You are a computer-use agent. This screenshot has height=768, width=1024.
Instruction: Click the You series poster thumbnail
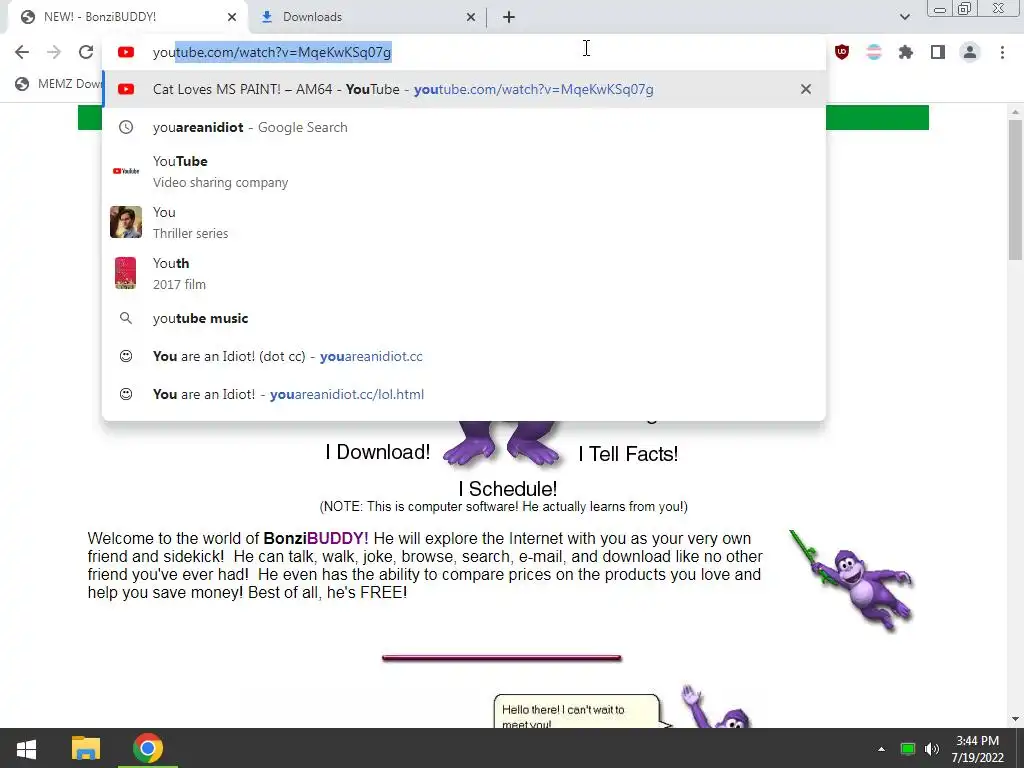[126, 222]
